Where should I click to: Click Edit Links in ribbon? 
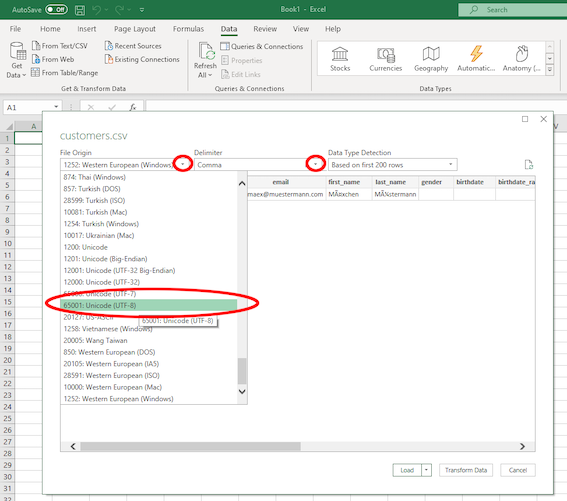[x=241, y=74]
